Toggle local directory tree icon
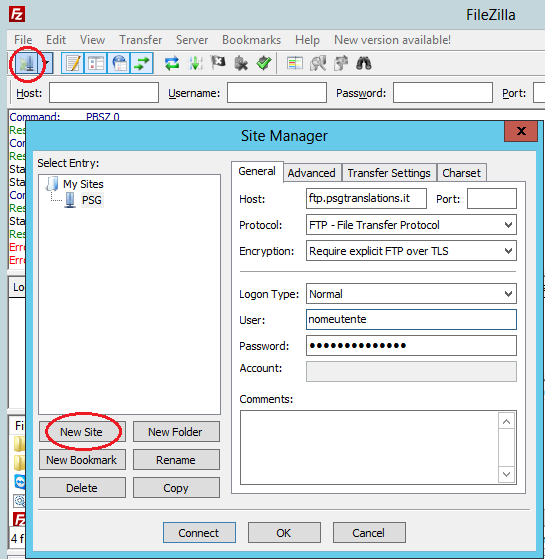 tap(96, 63)
